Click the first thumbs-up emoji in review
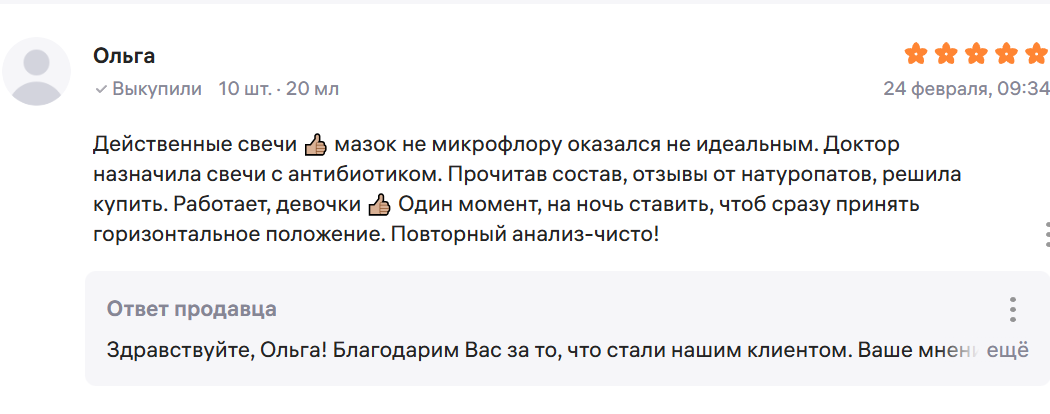 [315, 144]
